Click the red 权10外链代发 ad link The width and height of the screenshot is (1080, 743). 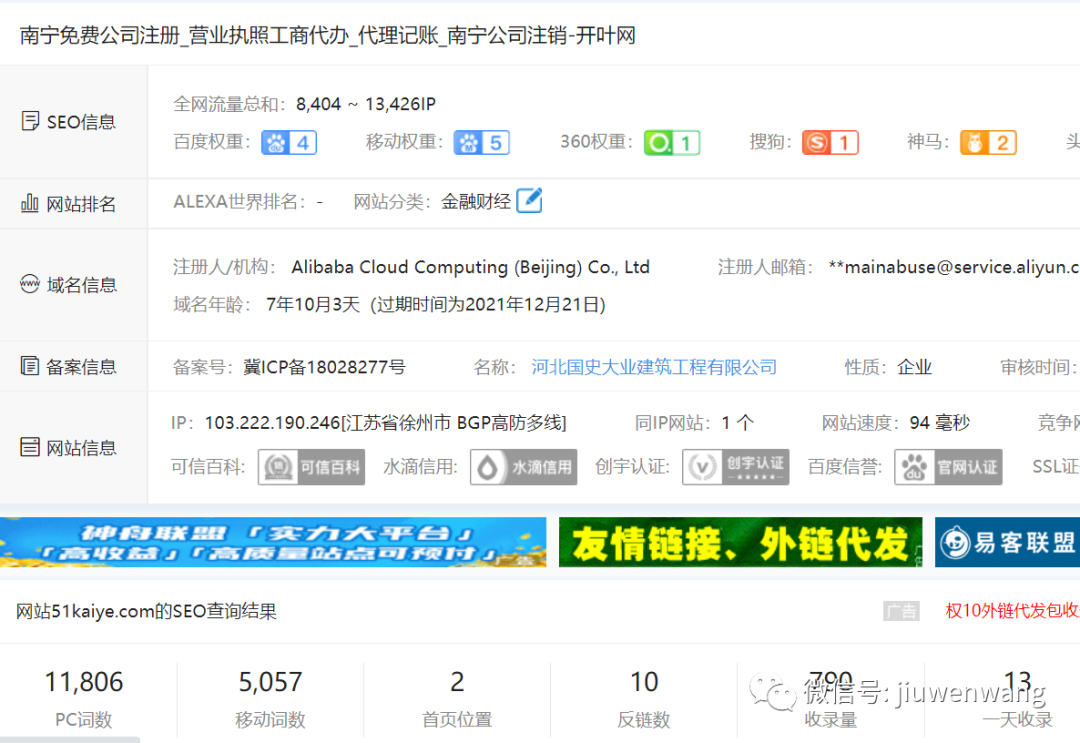[x=1012, y=610]
